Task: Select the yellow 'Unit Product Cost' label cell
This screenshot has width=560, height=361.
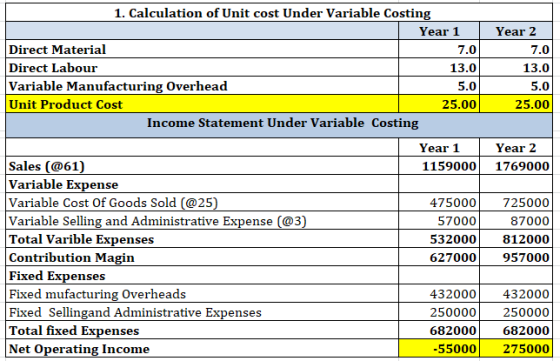Action: (x=202, y=104)
